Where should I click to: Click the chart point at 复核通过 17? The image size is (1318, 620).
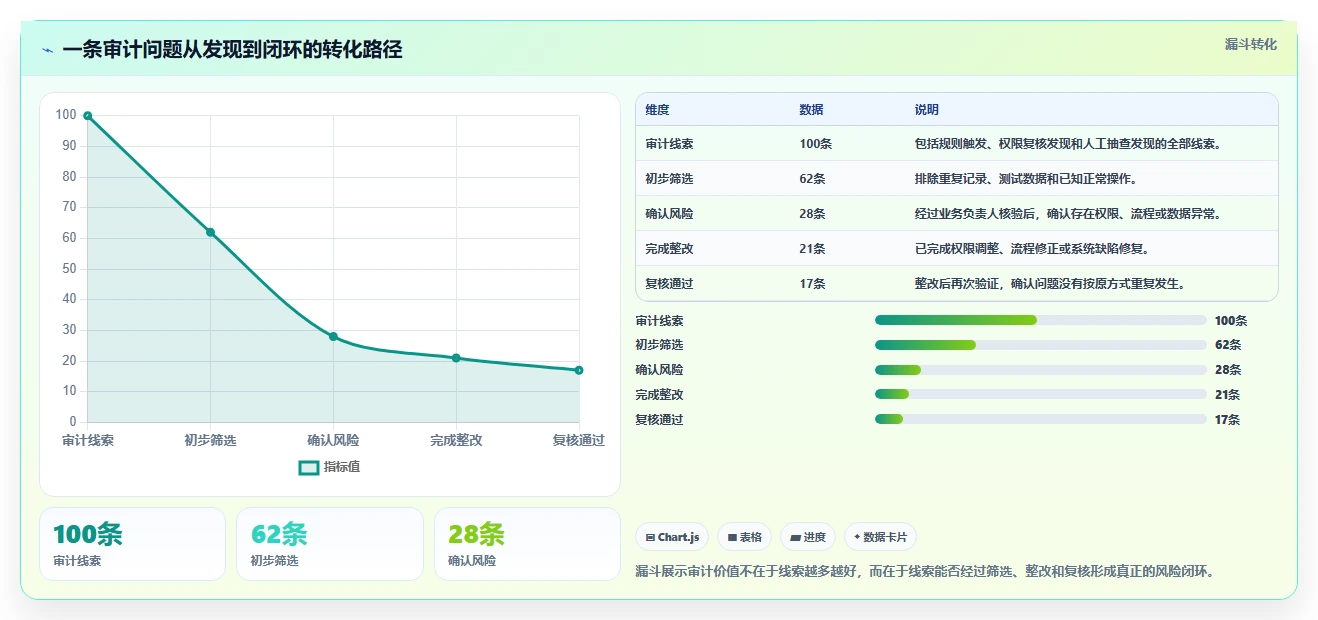coord(579,370)
